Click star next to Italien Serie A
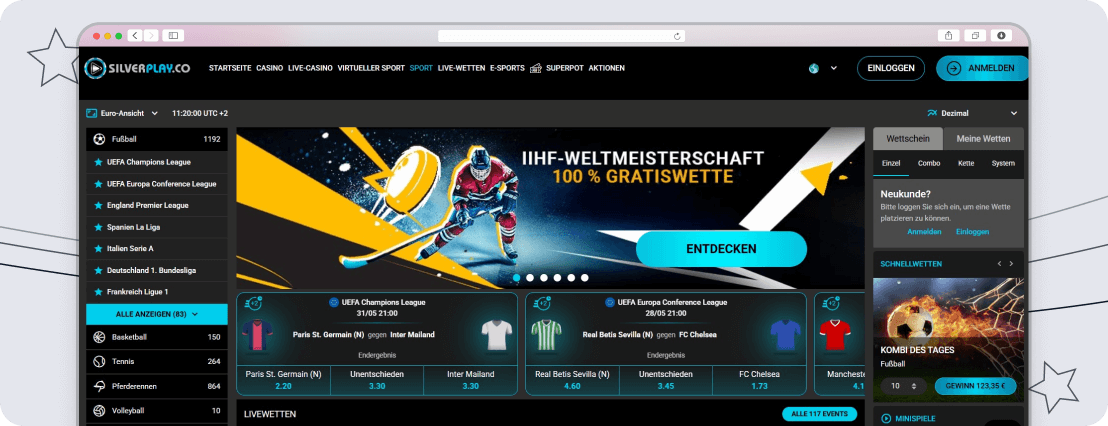 98,248
